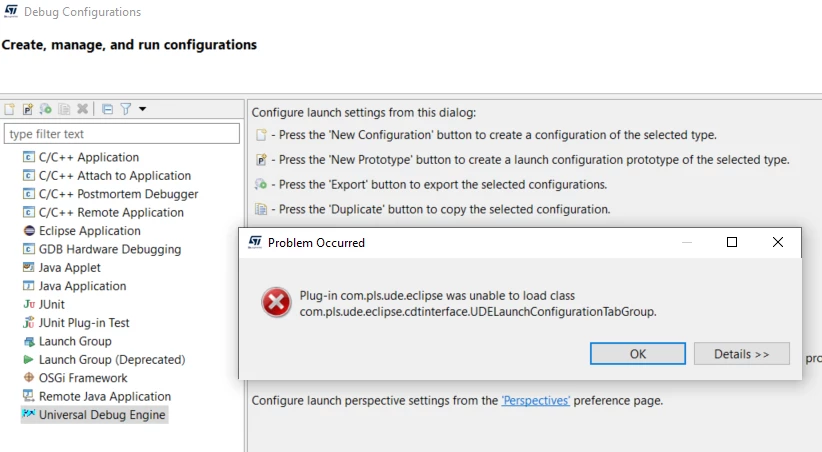
Task: Open the 'Perspectives' preference page link
Action: [535, 401]
